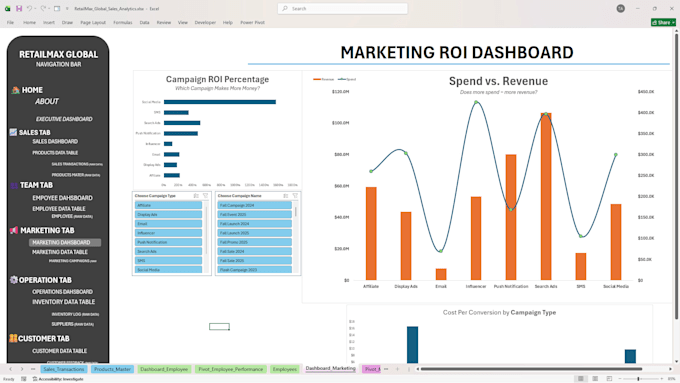Toggle the SMS slicer item
The image size is (680, 383).
coord(168,261)
